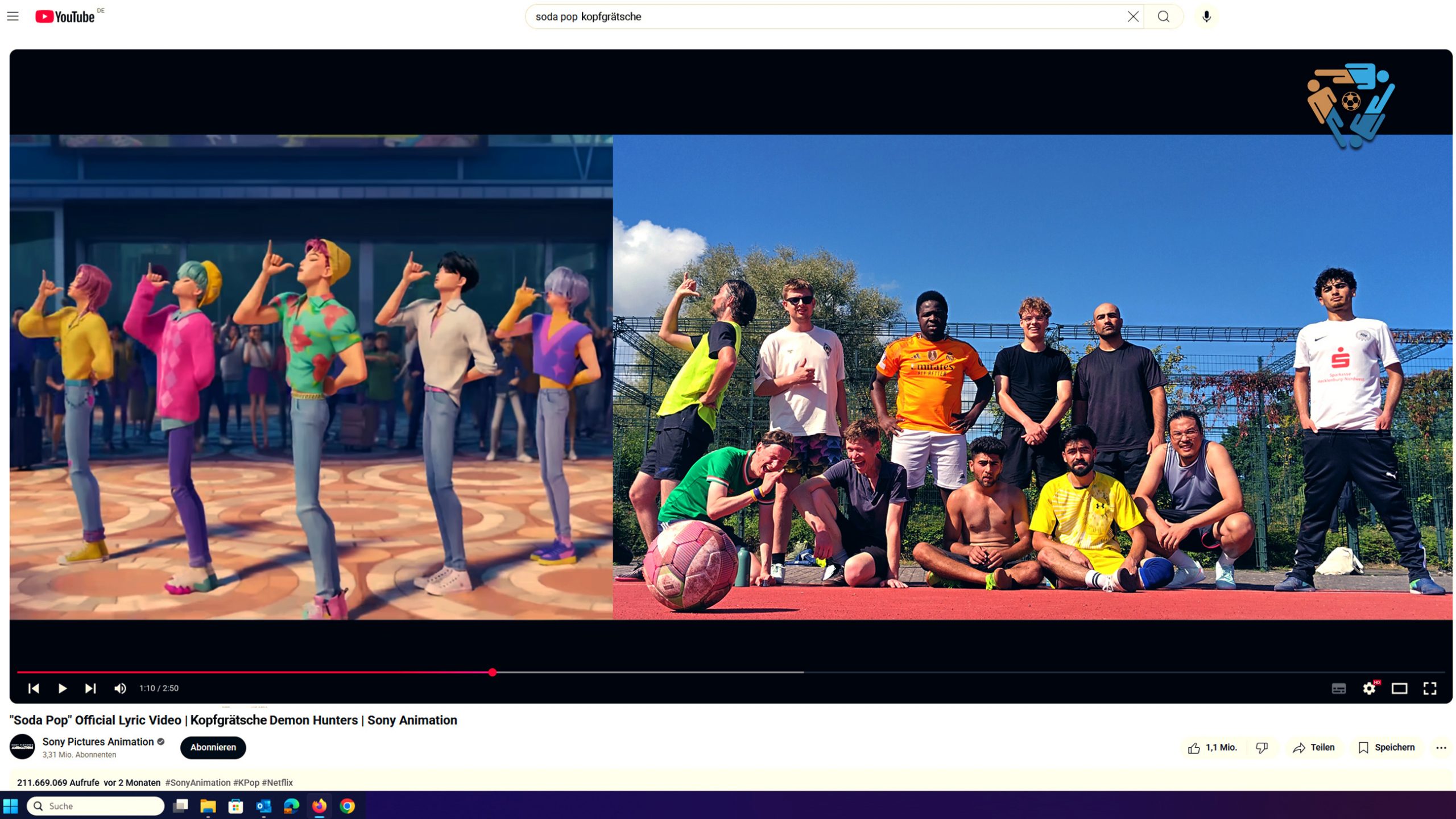
Task: Click the search magnifier button
Action: click(x=1164, y=16)
